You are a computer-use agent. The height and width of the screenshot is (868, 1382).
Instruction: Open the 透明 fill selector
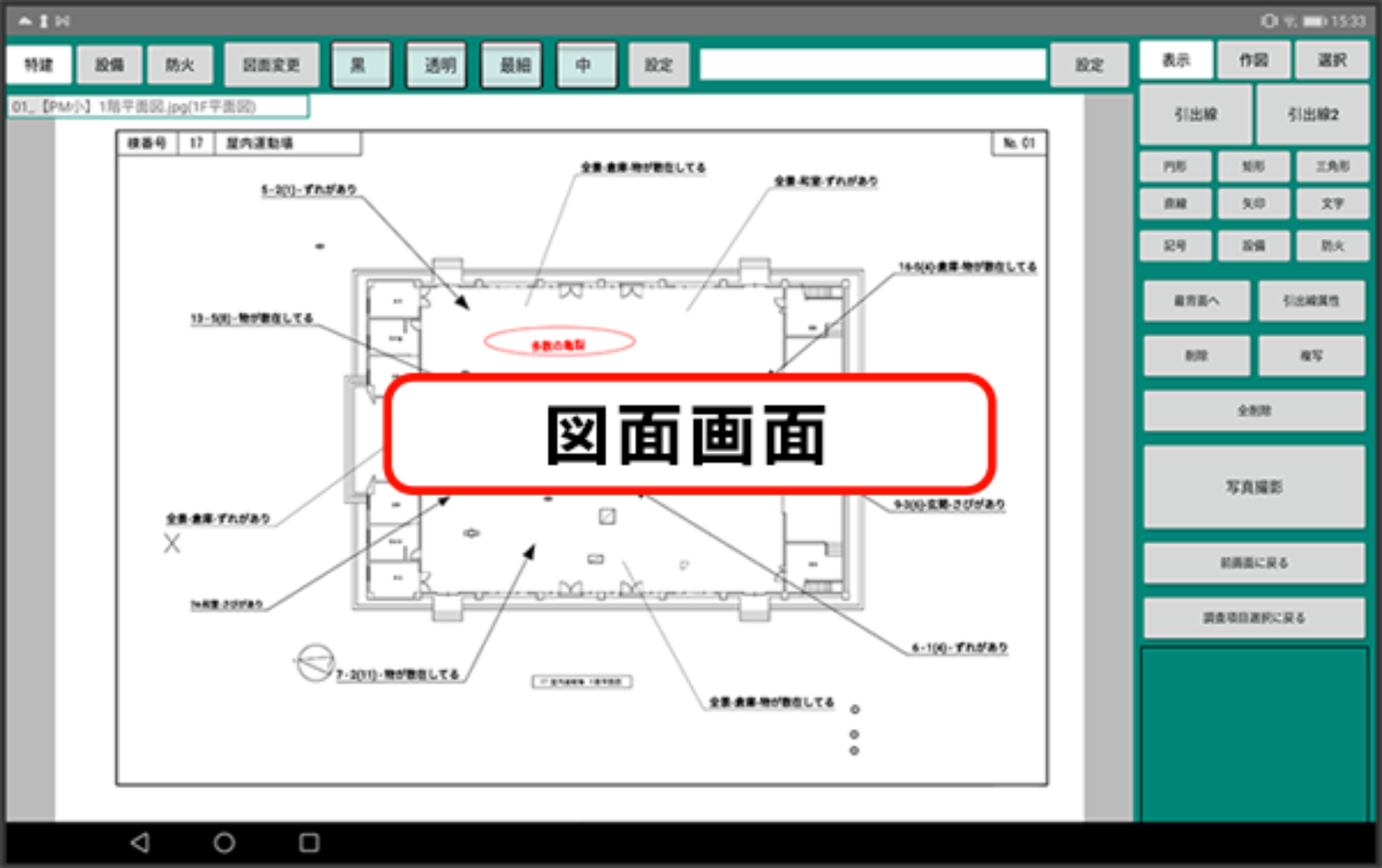click(x=437, y=65)
